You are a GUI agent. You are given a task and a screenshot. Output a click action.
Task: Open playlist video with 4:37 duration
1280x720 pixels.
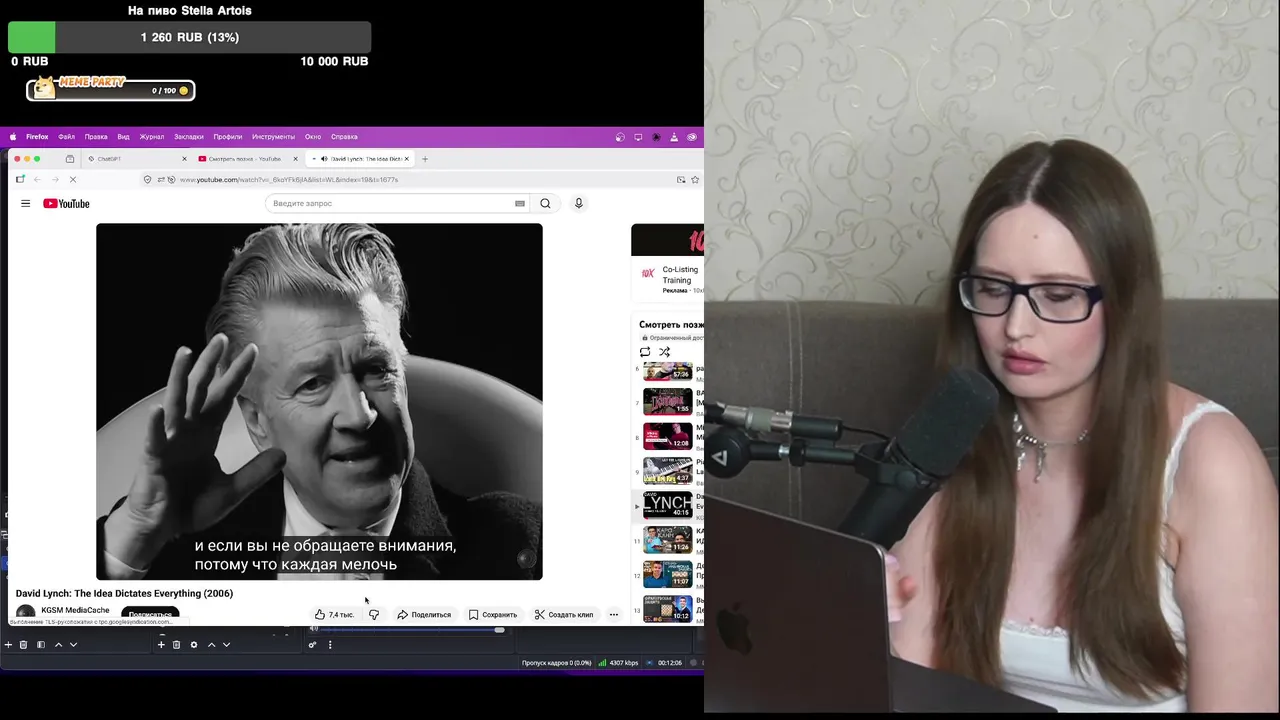click(x=667, y=470)
